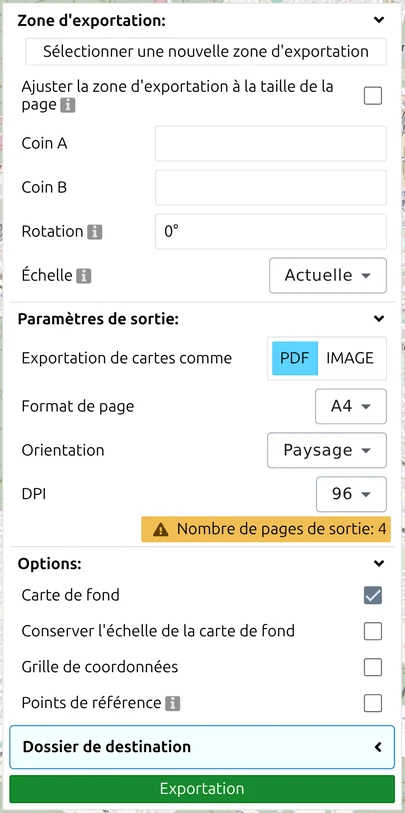
Task: Click the 'Orientation' label
Action: [x=63, y=450]
